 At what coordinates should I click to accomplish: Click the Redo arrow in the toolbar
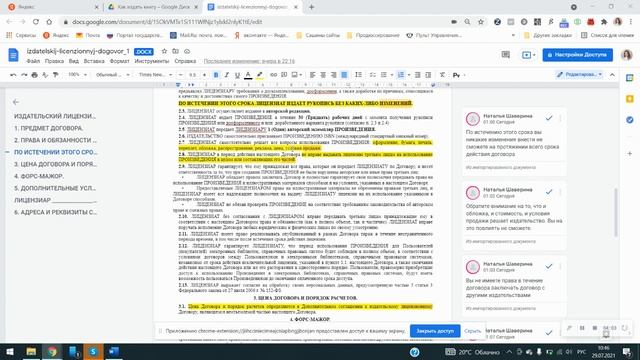(x=24, y=75)
